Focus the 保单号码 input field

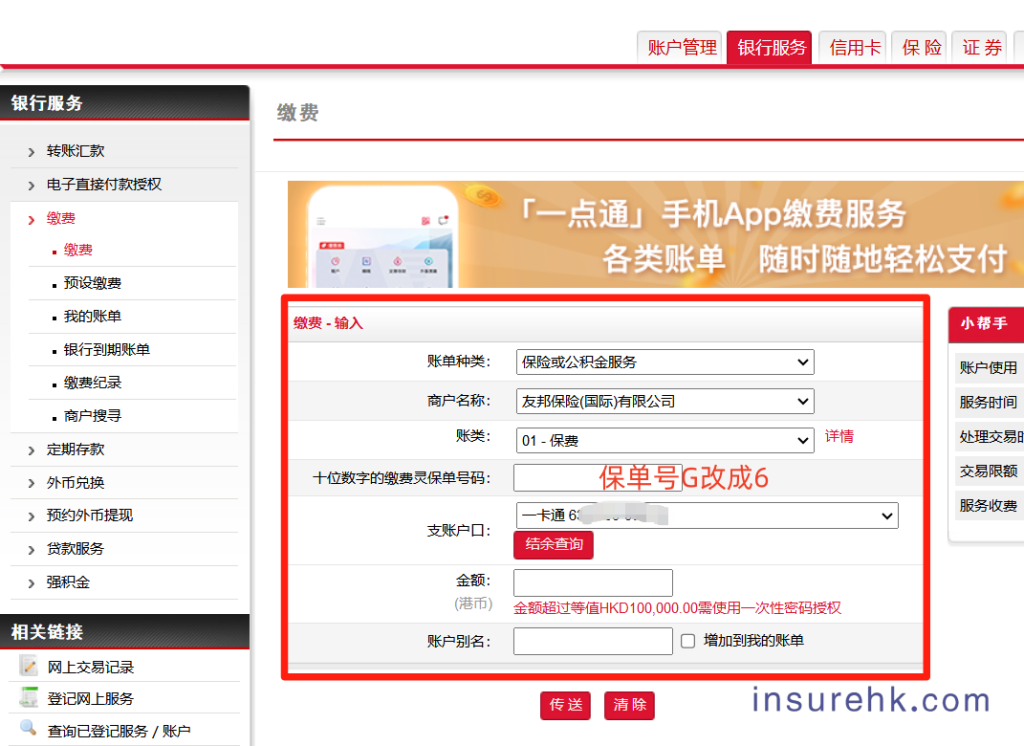click(x=598, y=478)
